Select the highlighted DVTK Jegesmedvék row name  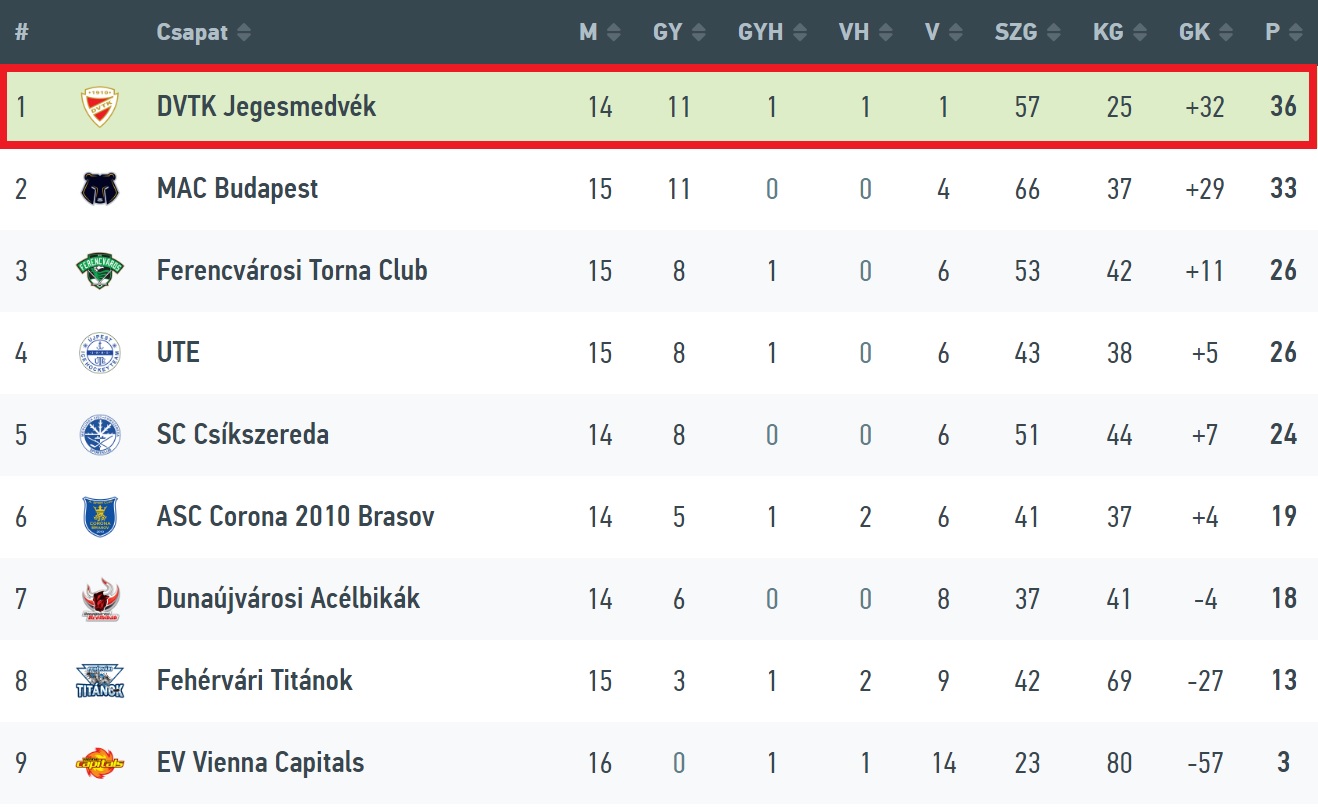[266, 107]
